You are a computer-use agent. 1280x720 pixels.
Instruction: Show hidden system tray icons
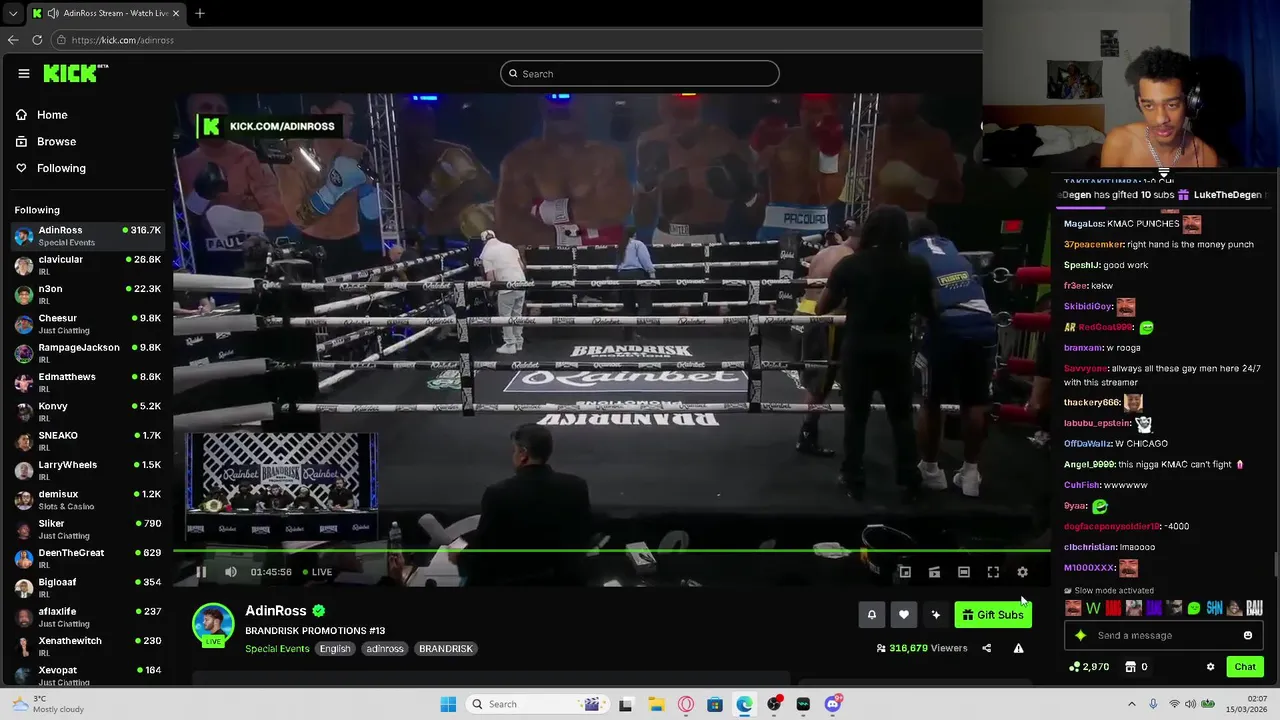click(x=1132, y=704)
